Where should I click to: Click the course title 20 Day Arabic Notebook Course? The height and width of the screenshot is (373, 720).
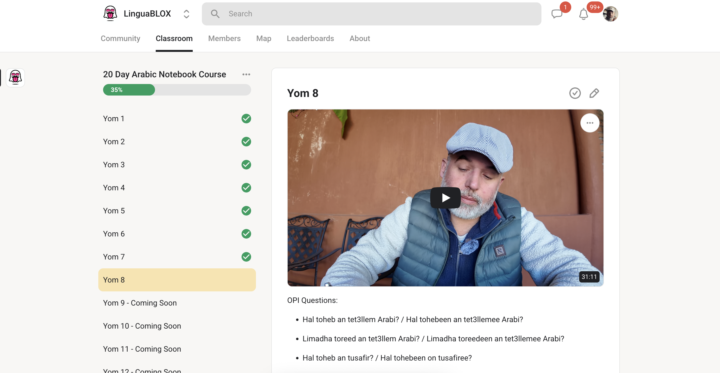(x=164, y=74)
